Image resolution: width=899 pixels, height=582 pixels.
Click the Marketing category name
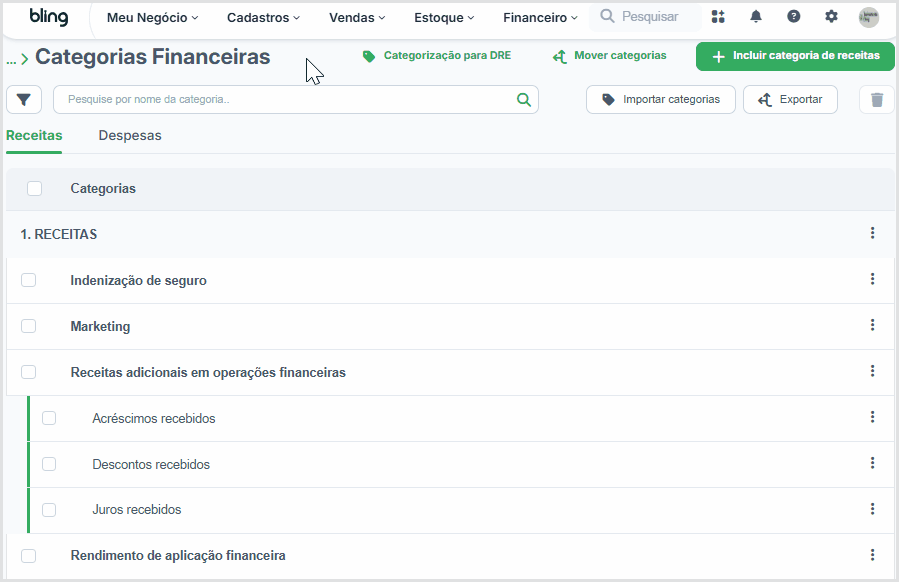pyautogui.click(x=100, y=326)
